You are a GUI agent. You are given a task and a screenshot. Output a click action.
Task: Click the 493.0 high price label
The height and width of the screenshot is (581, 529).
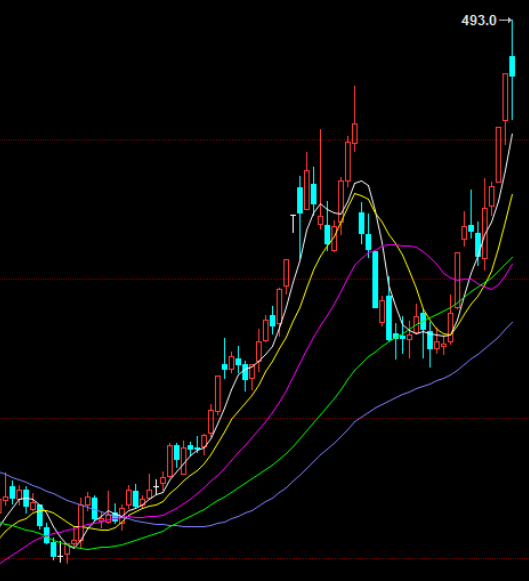click(478, 20)
